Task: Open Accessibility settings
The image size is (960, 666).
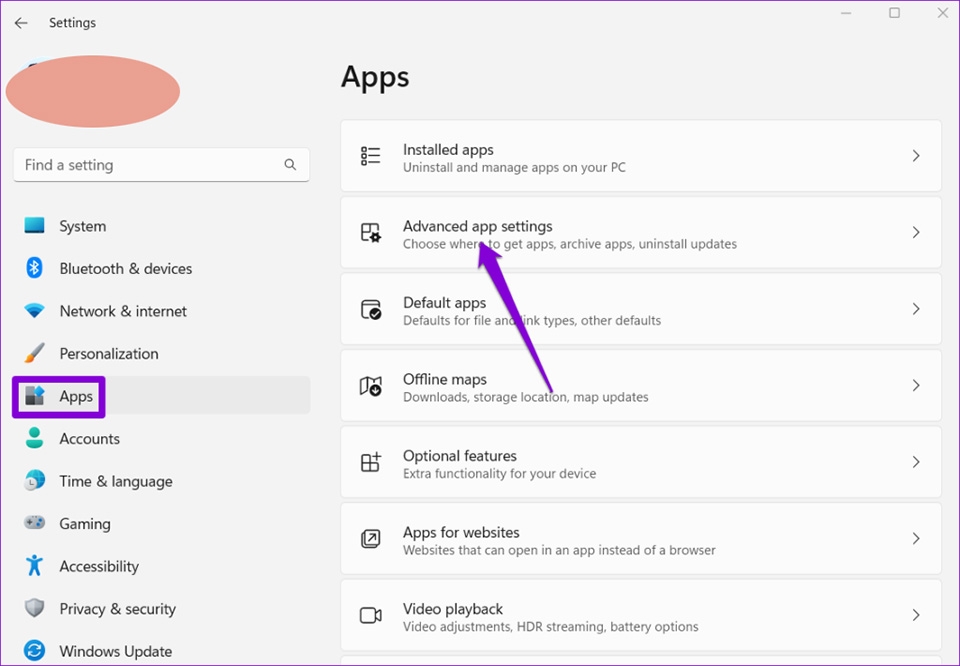Action: 162,566
